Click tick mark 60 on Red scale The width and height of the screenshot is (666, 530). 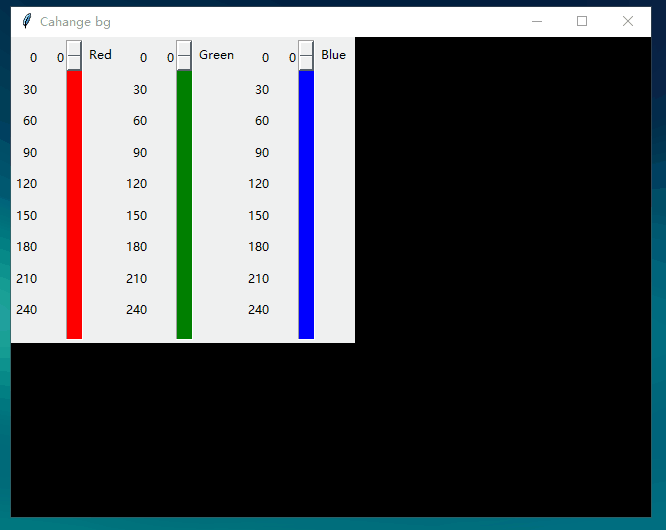tap(30, 121)
